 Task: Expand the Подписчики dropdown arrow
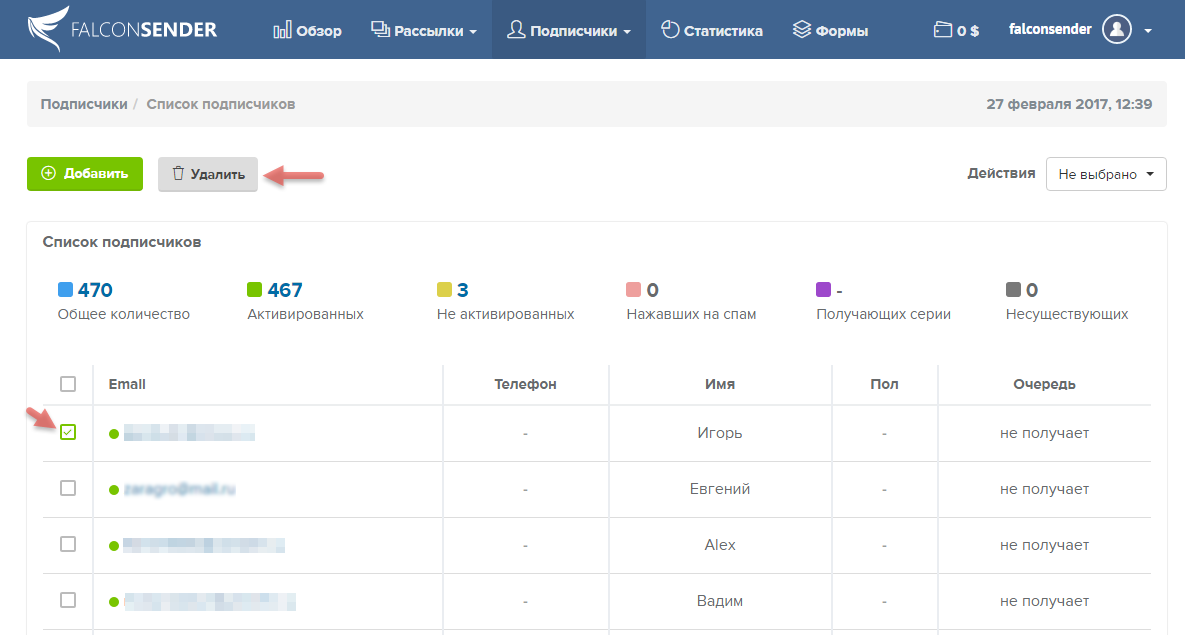(627, 32)
